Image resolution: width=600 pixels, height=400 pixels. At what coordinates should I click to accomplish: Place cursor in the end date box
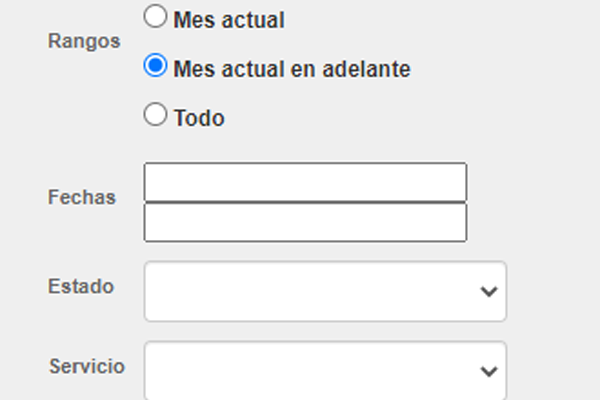(305, 222)
